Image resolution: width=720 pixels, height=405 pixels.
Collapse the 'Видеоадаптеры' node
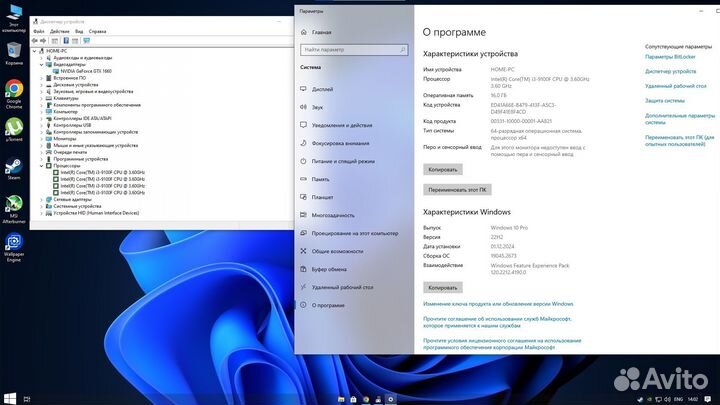(x=41, y=65)
